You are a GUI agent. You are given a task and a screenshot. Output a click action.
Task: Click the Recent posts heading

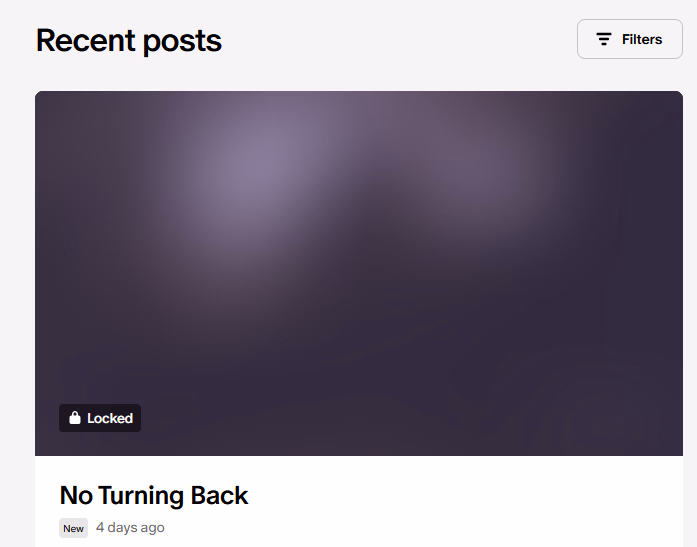pyautogui.click(x=129, y=40)
